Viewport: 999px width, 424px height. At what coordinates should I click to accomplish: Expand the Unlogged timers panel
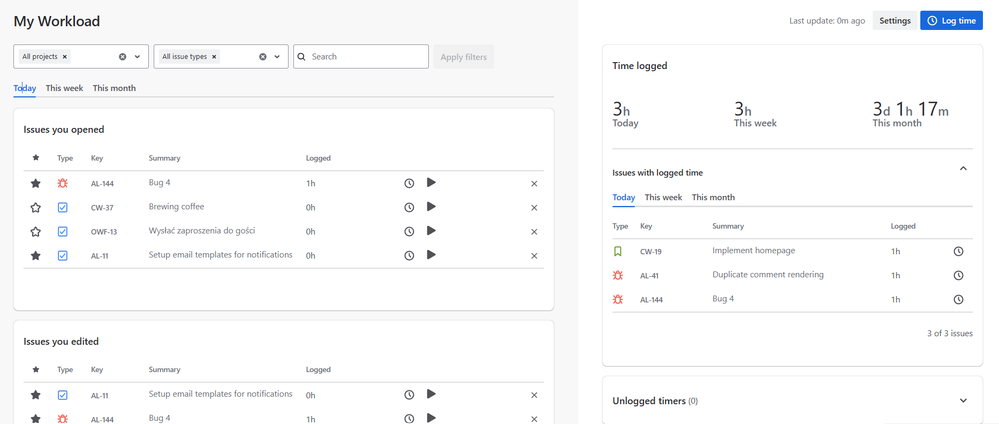point(963,400)
